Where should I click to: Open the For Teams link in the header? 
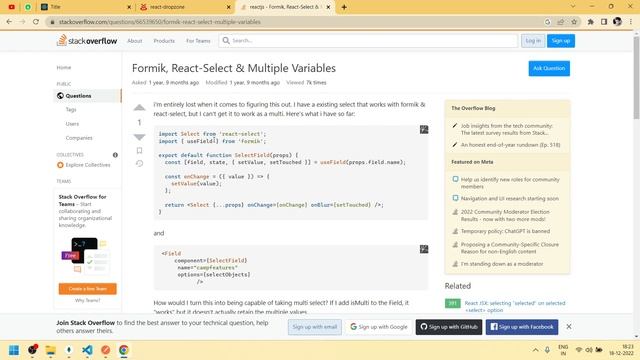198,41
